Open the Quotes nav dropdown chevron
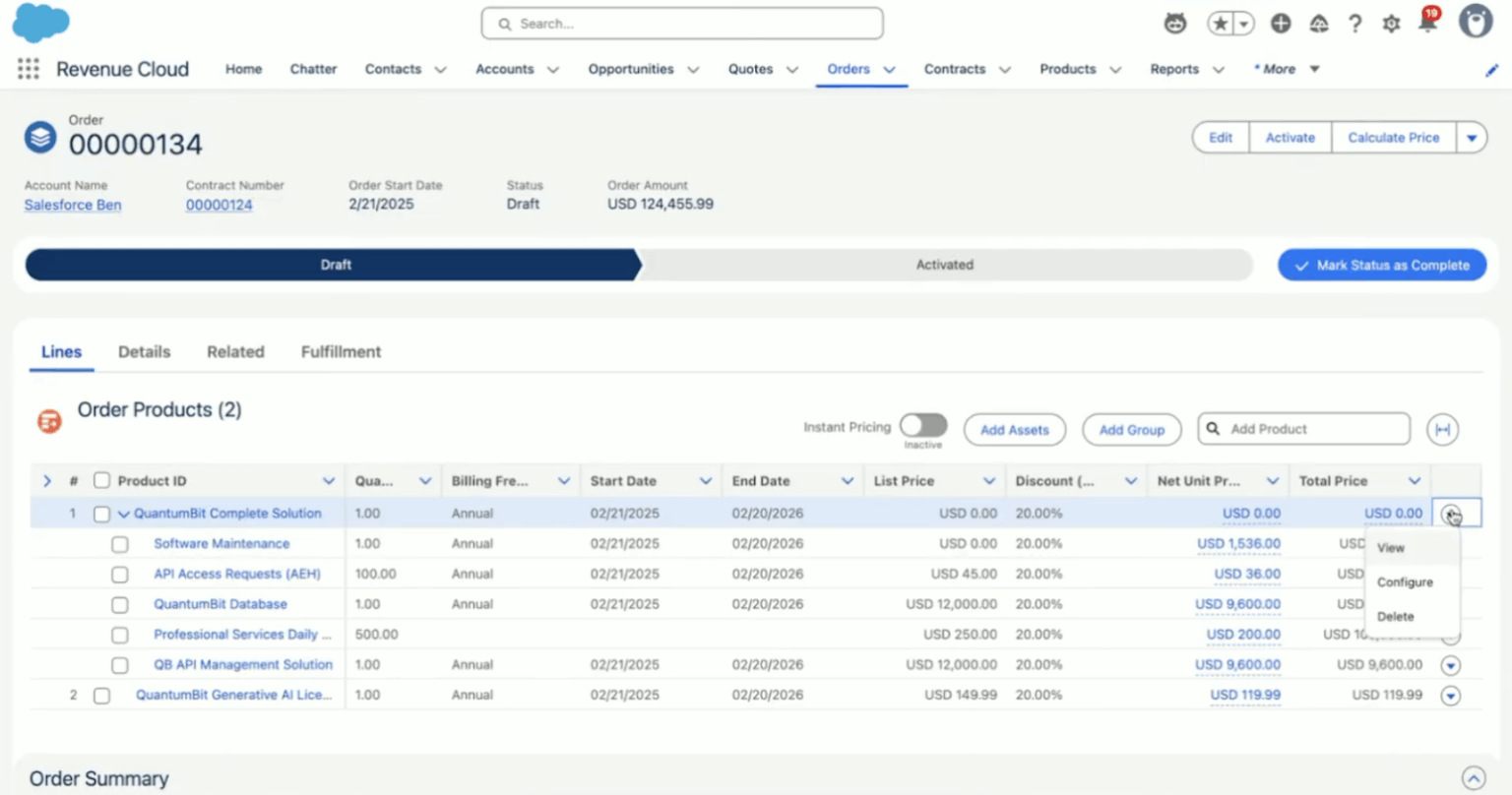The image size is (1512, 795). (x=791, y=70)
